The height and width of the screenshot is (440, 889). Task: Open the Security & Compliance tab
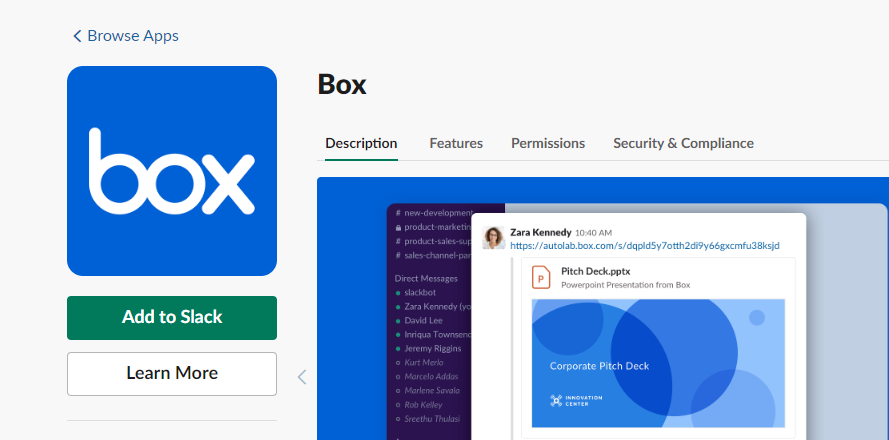coord(683,143)
